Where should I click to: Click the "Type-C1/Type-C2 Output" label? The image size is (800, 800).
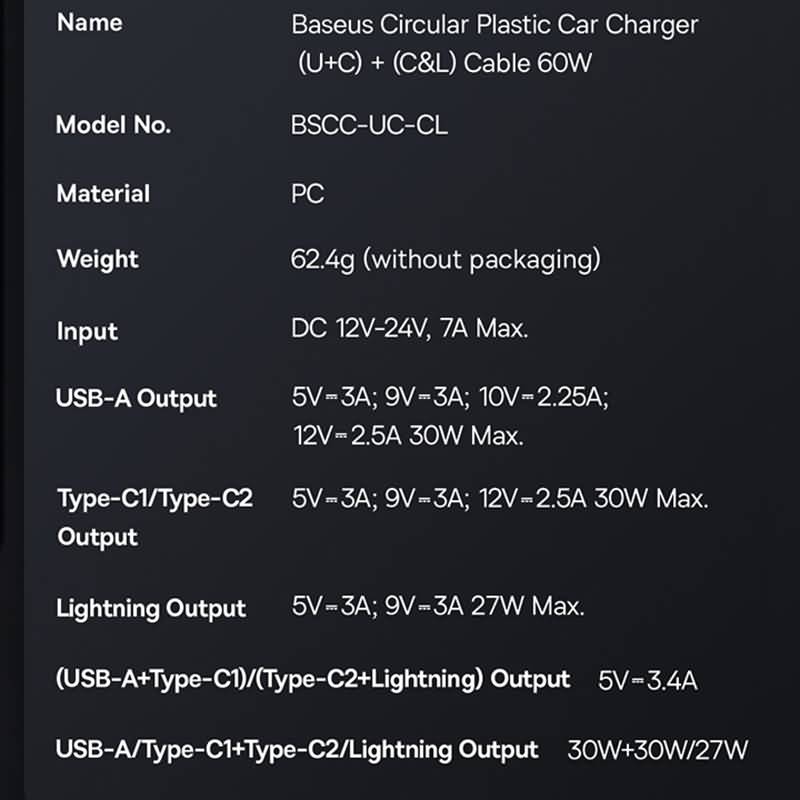tap(154, 517)
